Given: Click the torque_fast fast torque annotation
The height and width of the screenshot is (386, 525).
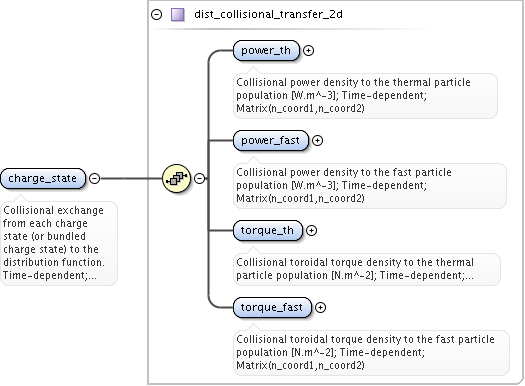Looking at the screenshot, I should click(371, 353).
